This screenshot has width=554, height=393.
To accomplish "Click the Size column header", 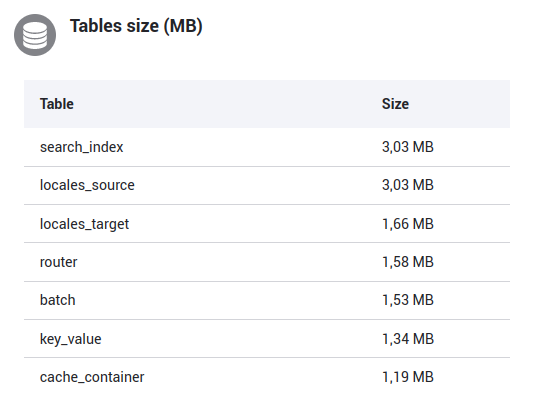I will click(395, 104).
